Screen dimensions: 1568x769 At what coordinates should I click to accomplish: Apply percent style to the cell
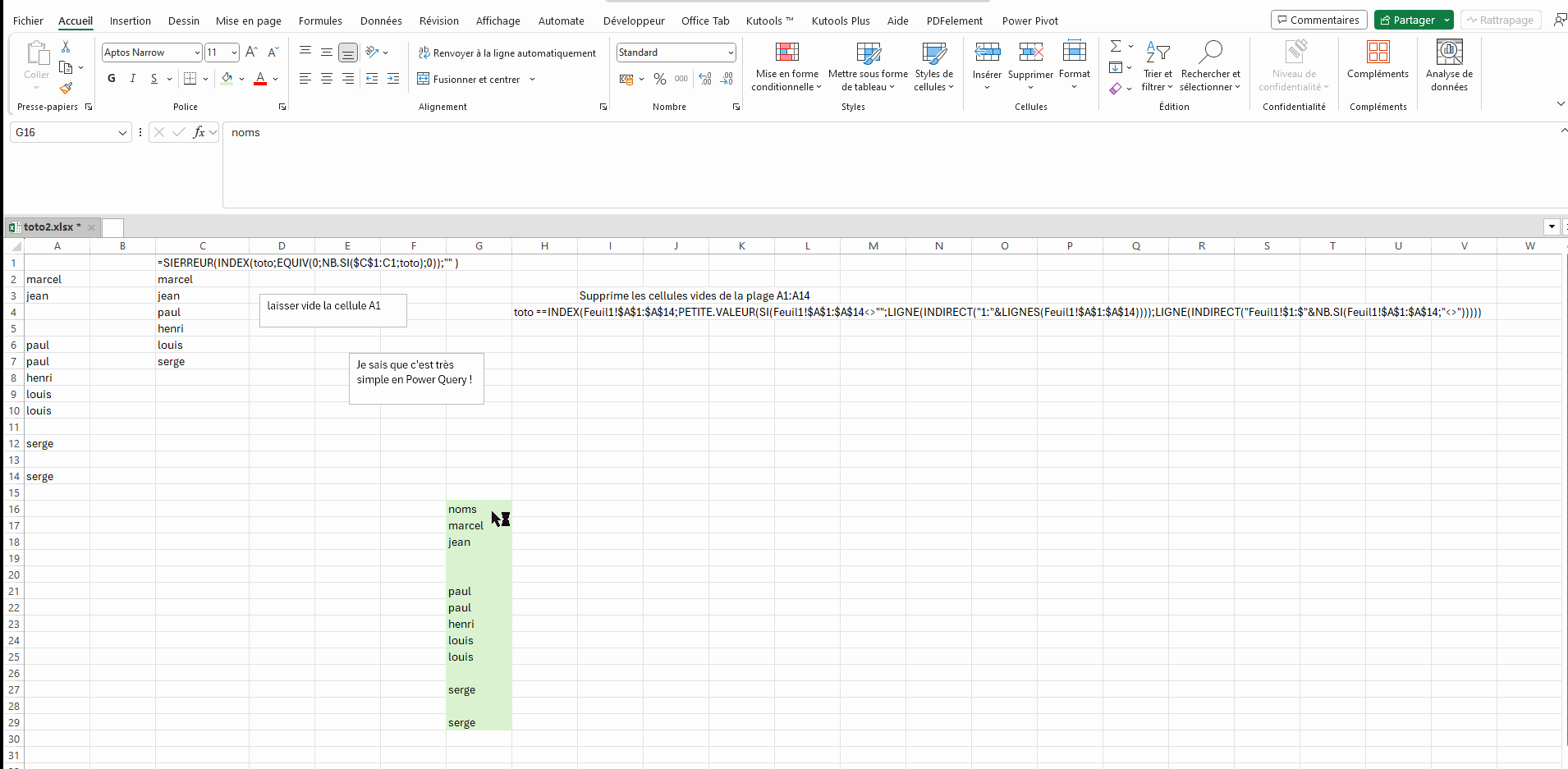[x=659, y=79]
